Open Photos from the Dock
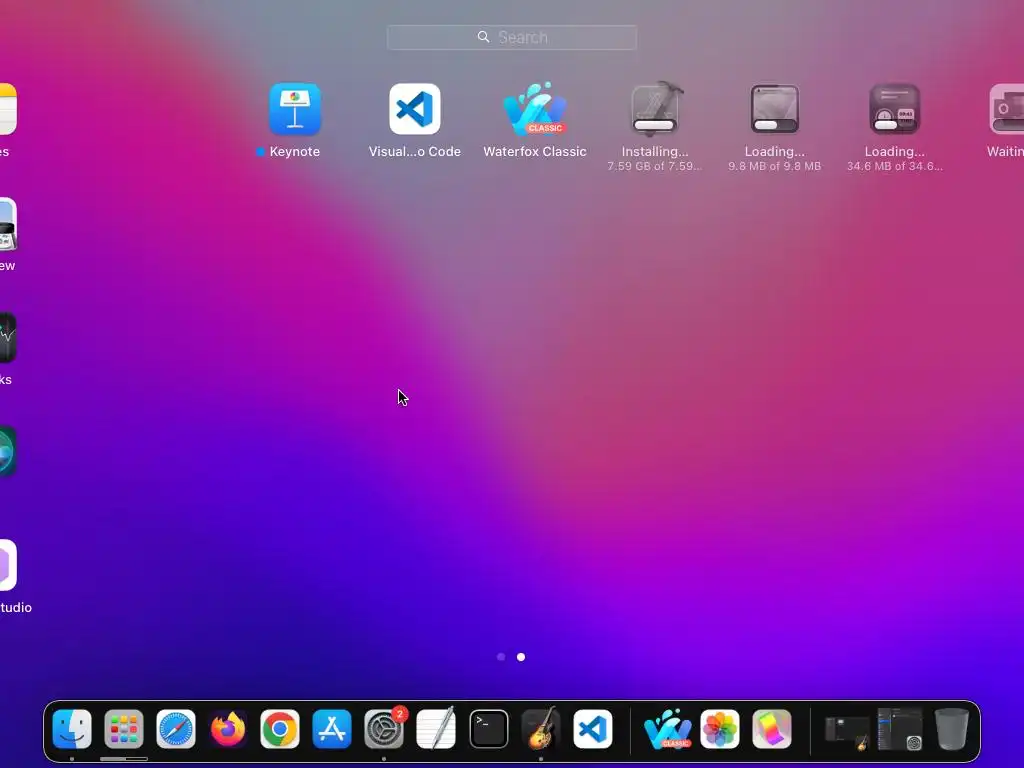1024x768 pixels. (x=720, y=729)
